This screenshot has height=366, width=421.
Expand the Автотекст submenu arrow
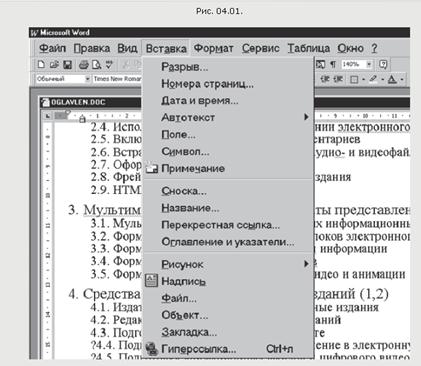pyautogui.click(x=306, y=117)
